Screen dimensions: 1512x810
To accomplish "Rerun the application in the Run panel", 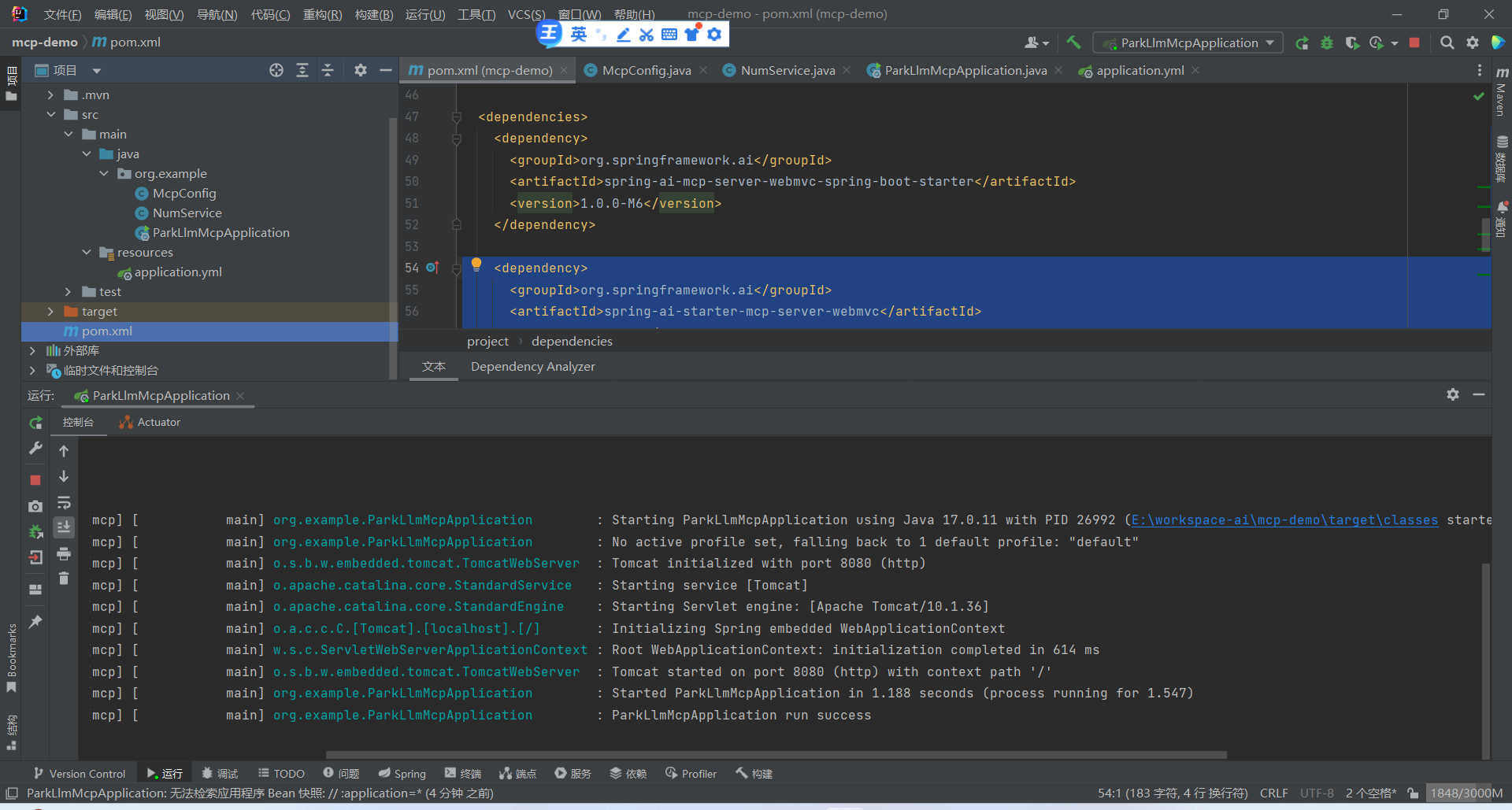I will pos(35,423).
